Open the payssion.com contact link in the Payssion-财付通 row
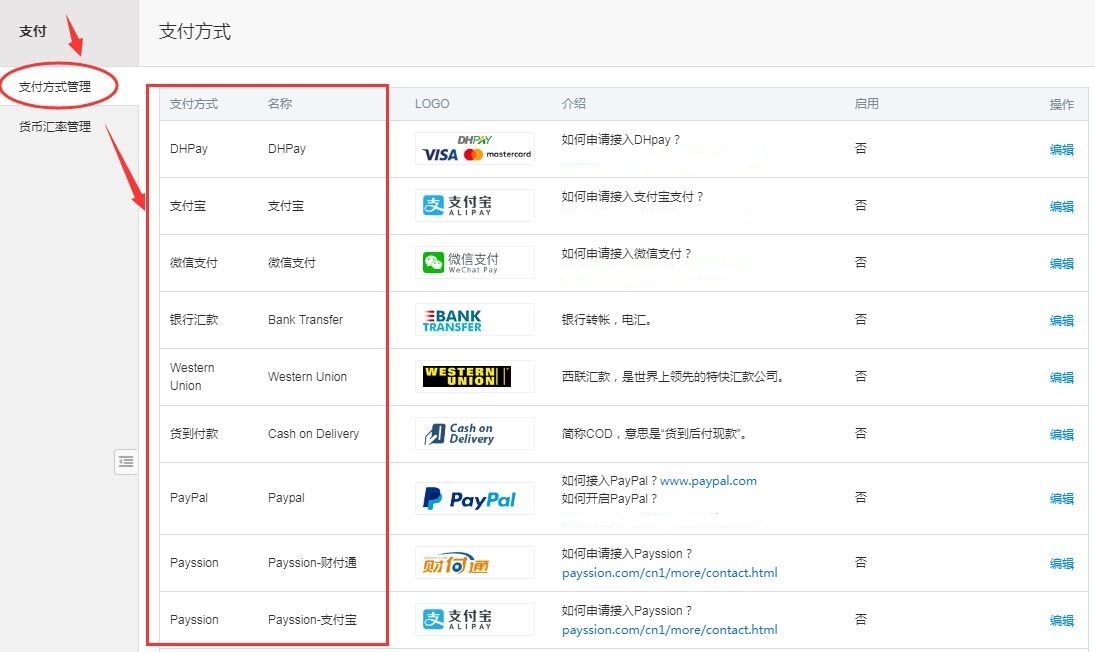 click(669, 573)
